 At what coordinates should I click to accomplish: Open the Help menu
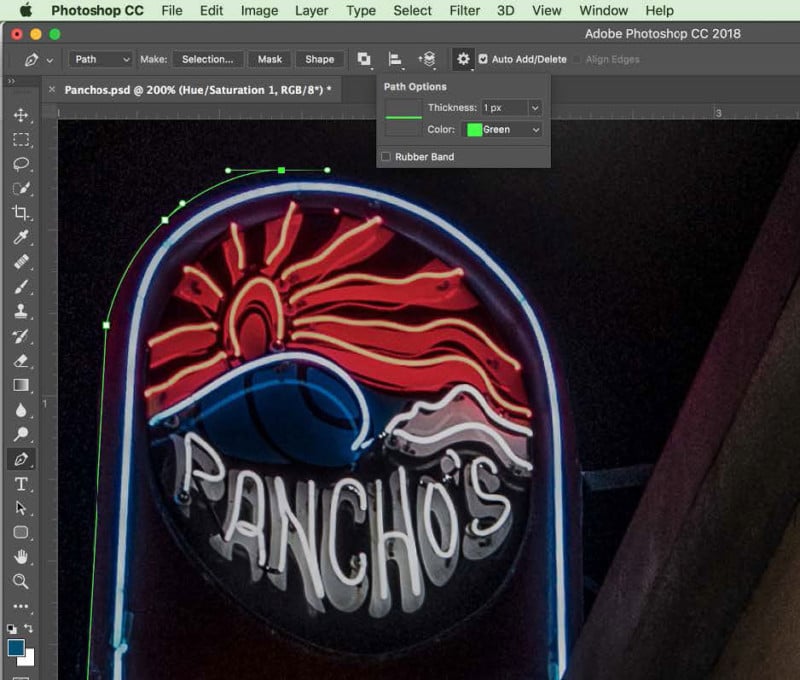click(x=659, y=11)
